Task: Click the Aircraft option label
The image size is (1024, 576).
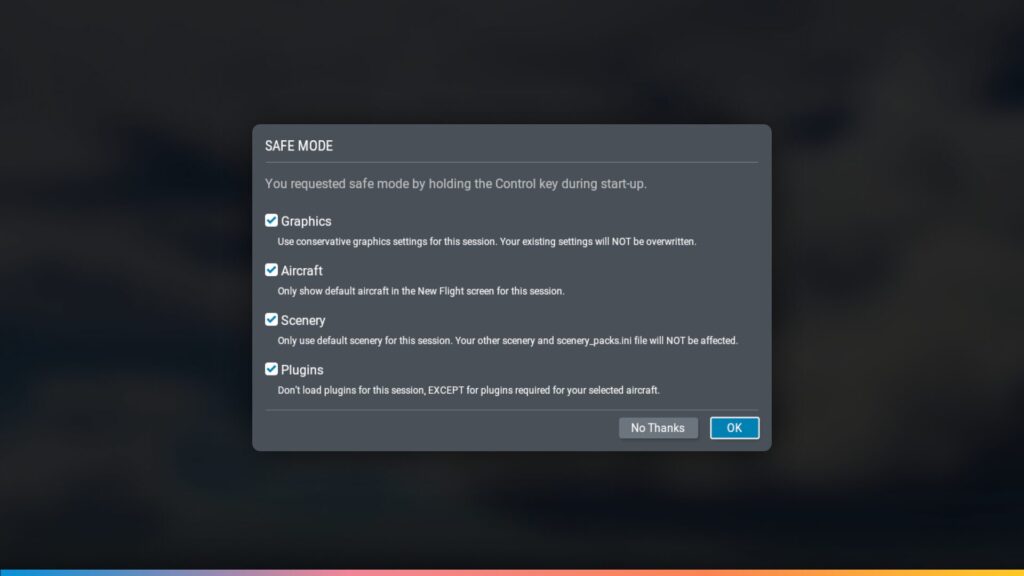Action: coord(302,270)
